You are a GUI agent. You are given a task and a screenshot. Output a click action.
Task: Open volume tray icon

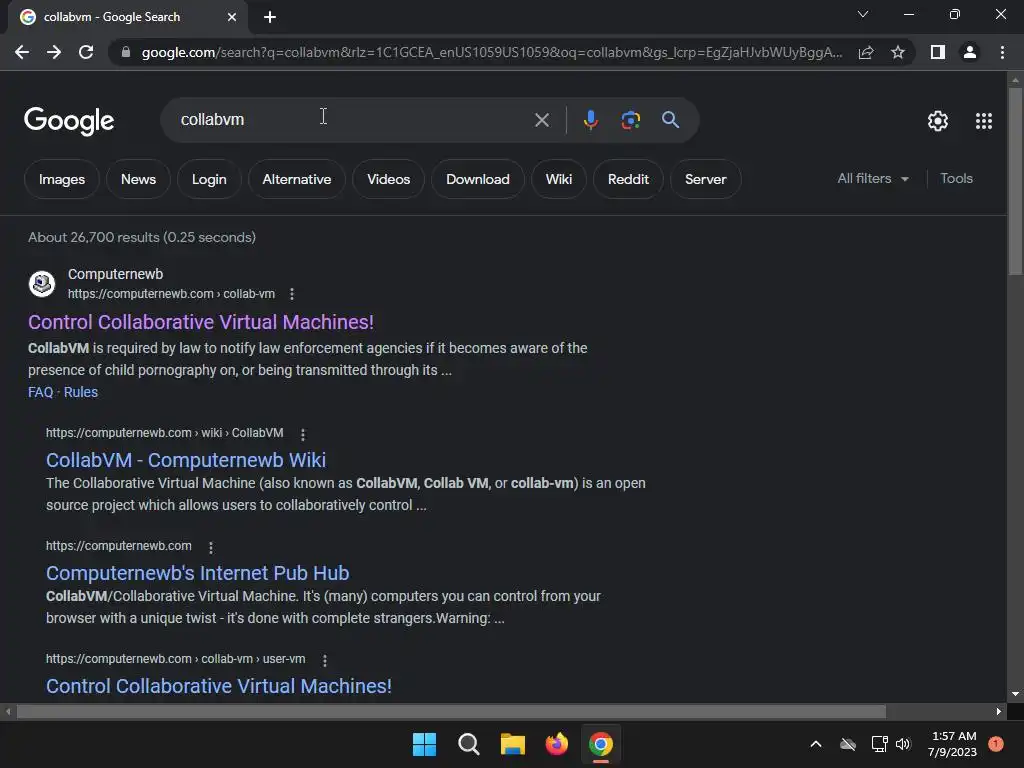pos(903,744)
